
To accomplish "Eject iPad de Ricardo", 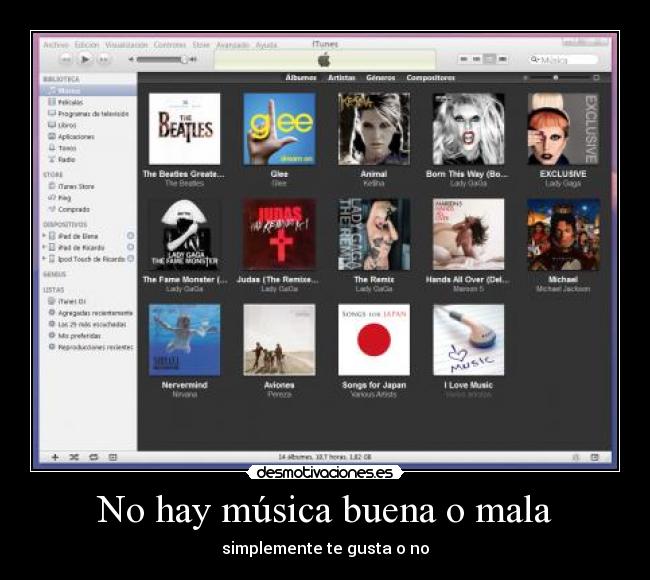I will click(130, 247).
